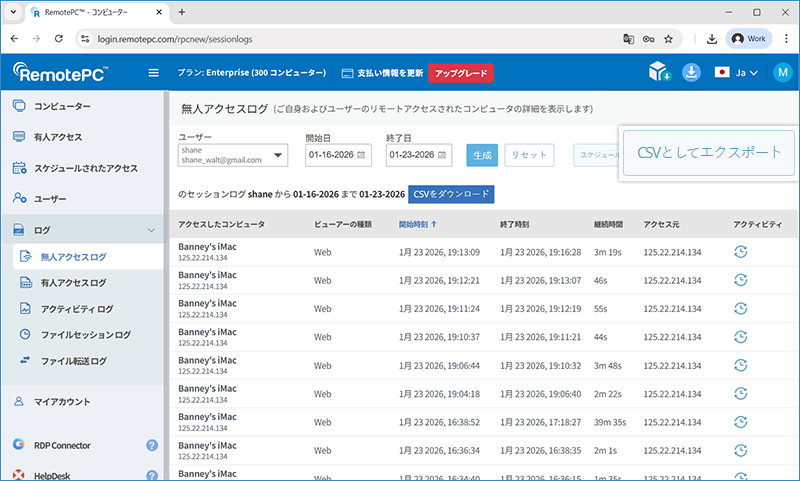Open HelpDesk in sidebar

pyautogui.click(x=52, y=475)
